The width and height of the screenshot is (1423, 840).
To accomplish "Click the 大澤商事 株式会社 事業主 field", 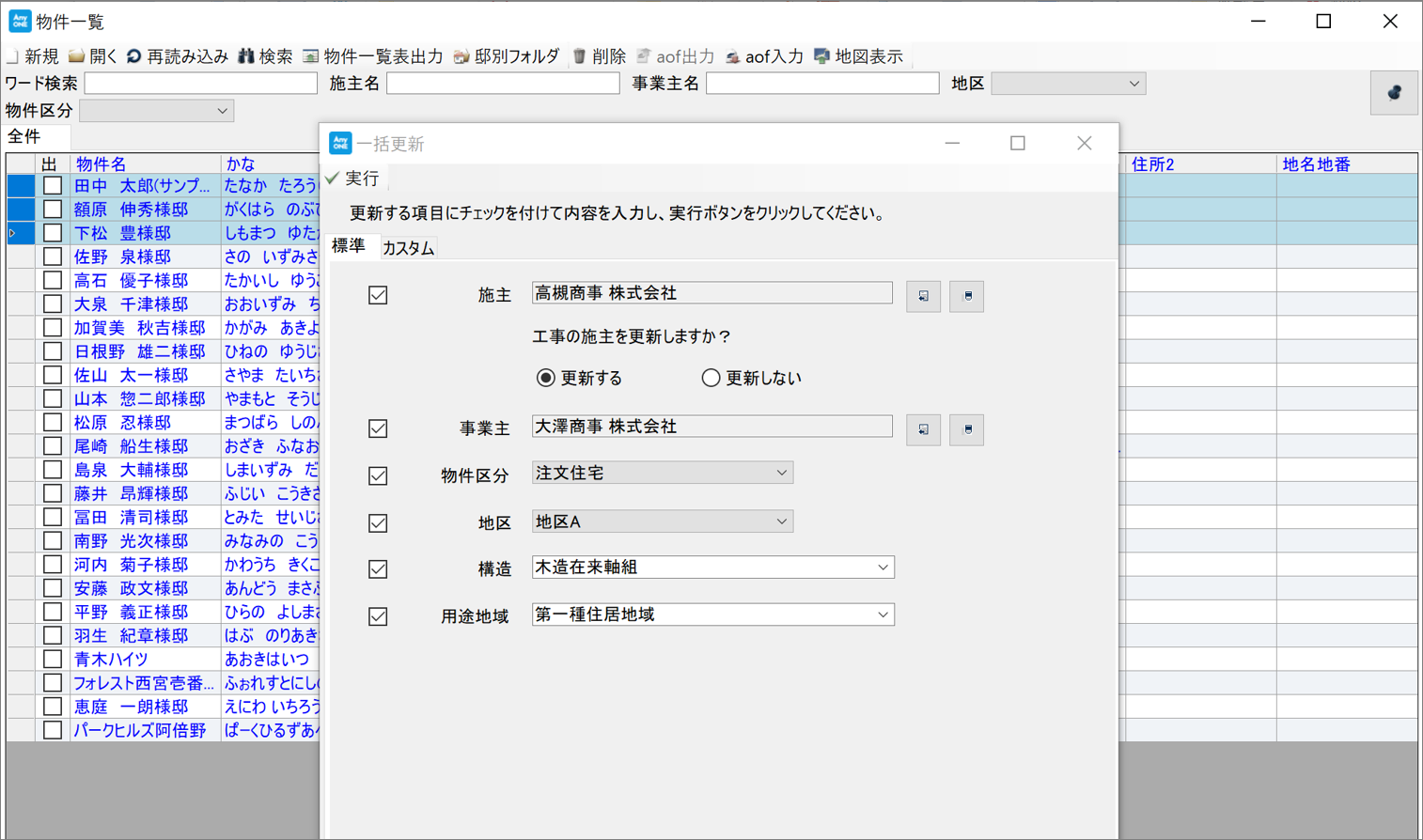I will click(711, 427).
